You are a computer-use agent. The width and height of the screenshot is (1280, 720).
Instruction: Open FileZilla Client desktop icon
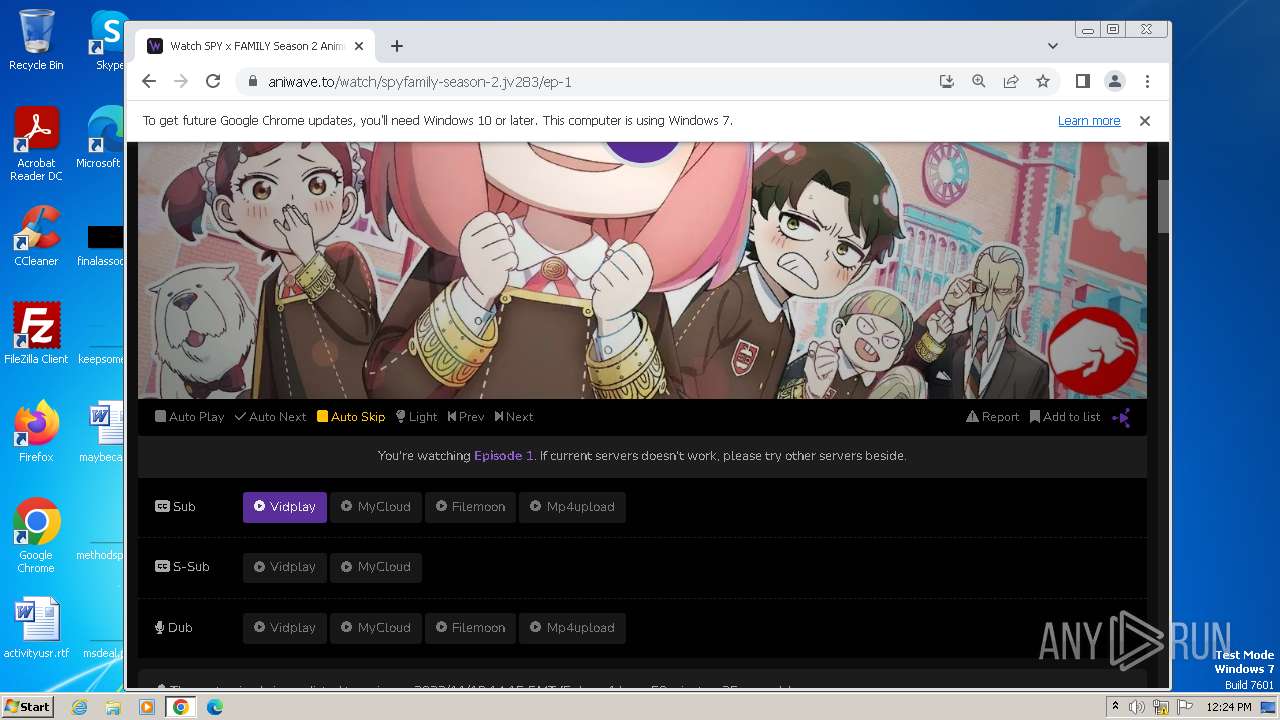tap(36, 333)
